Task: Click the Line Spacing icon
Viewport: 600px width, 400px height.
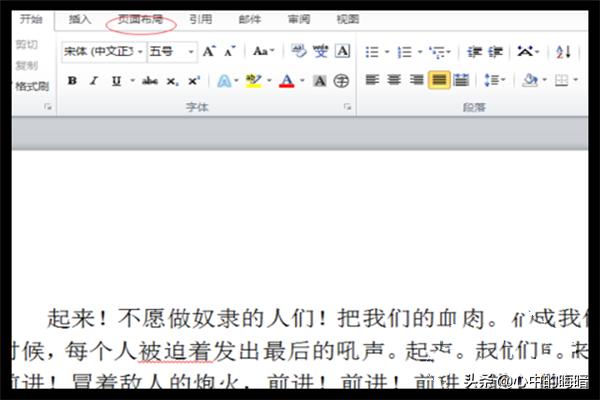Action: [492, 80]
